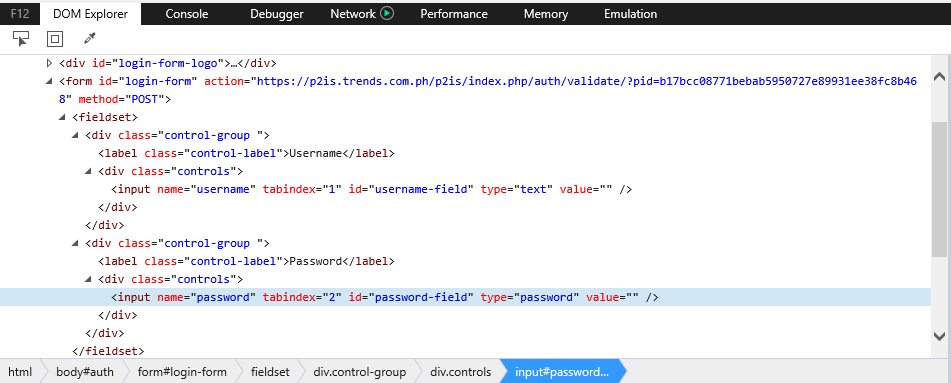The width and height of the screenshot is (951, 383).
Task: Collapse the second control-group div above Password
Action: [x=75, y=243]
